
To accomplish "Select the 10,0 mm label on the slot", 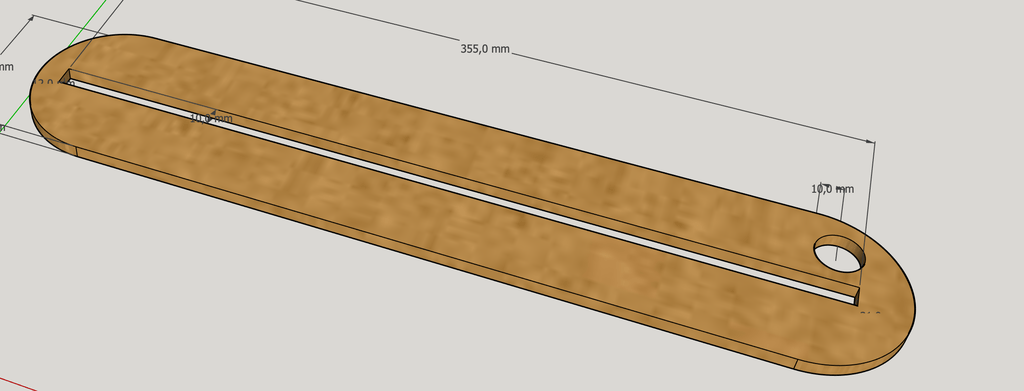I will [211, 118].
